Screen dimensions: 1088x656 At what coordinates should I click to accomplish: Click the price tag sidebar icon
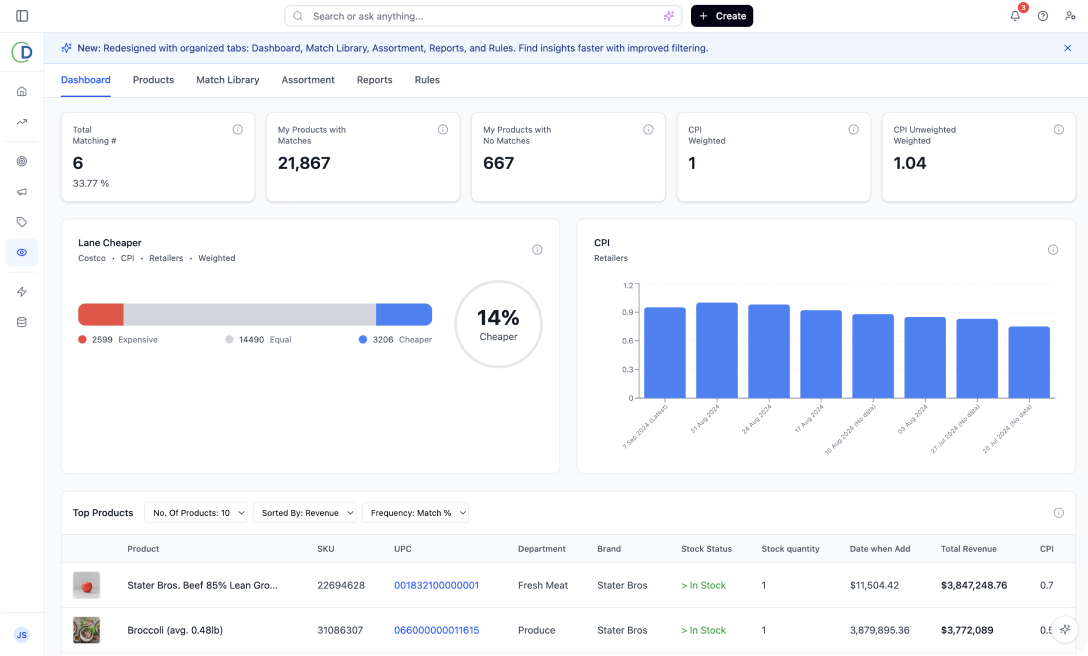(x=22, y=222)
